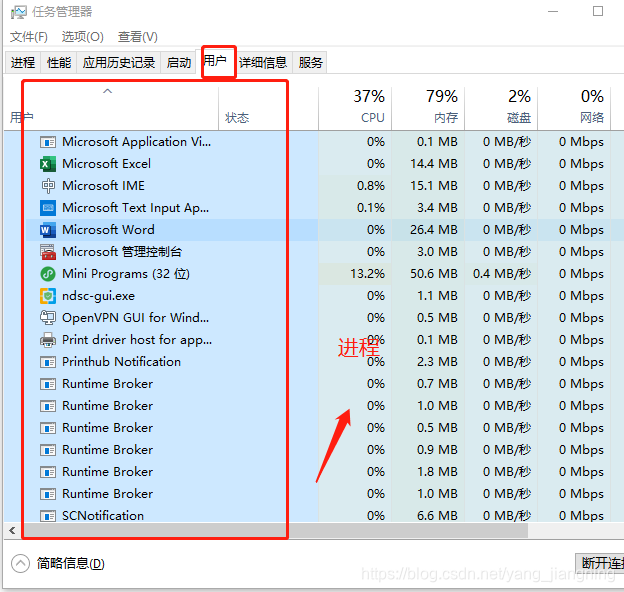Open the 查看(V) menu

click(x=138, y=37)
